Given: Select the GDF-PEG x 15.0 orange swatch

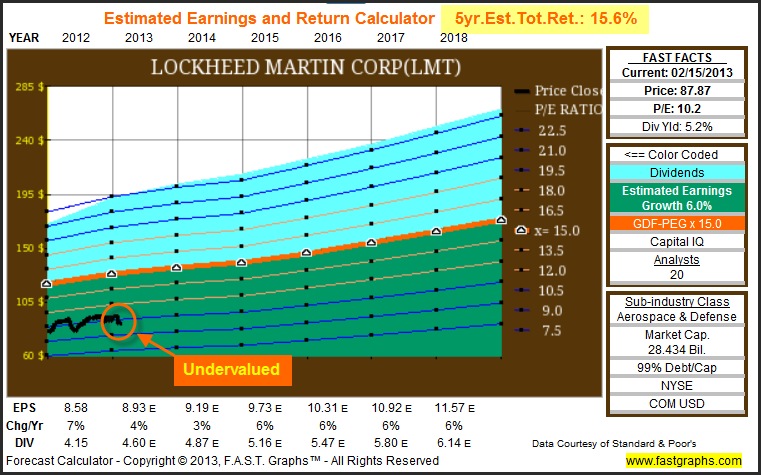Looking at the screenshot, I should pyautogui.click(x=677, y=224).
